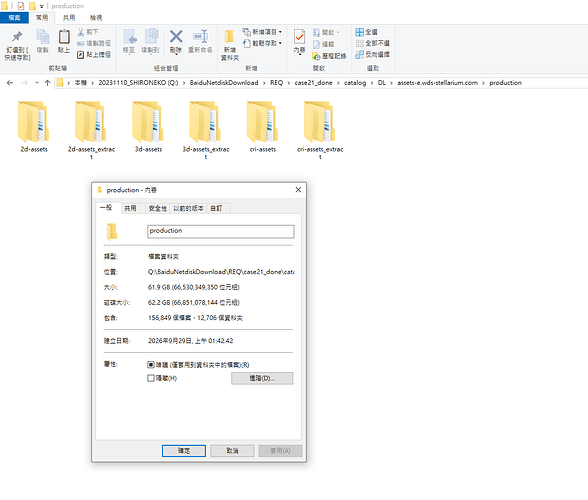Screen dimensions: 588x500
Task: Select the 2d-assets folder
Action: [34, 126]
